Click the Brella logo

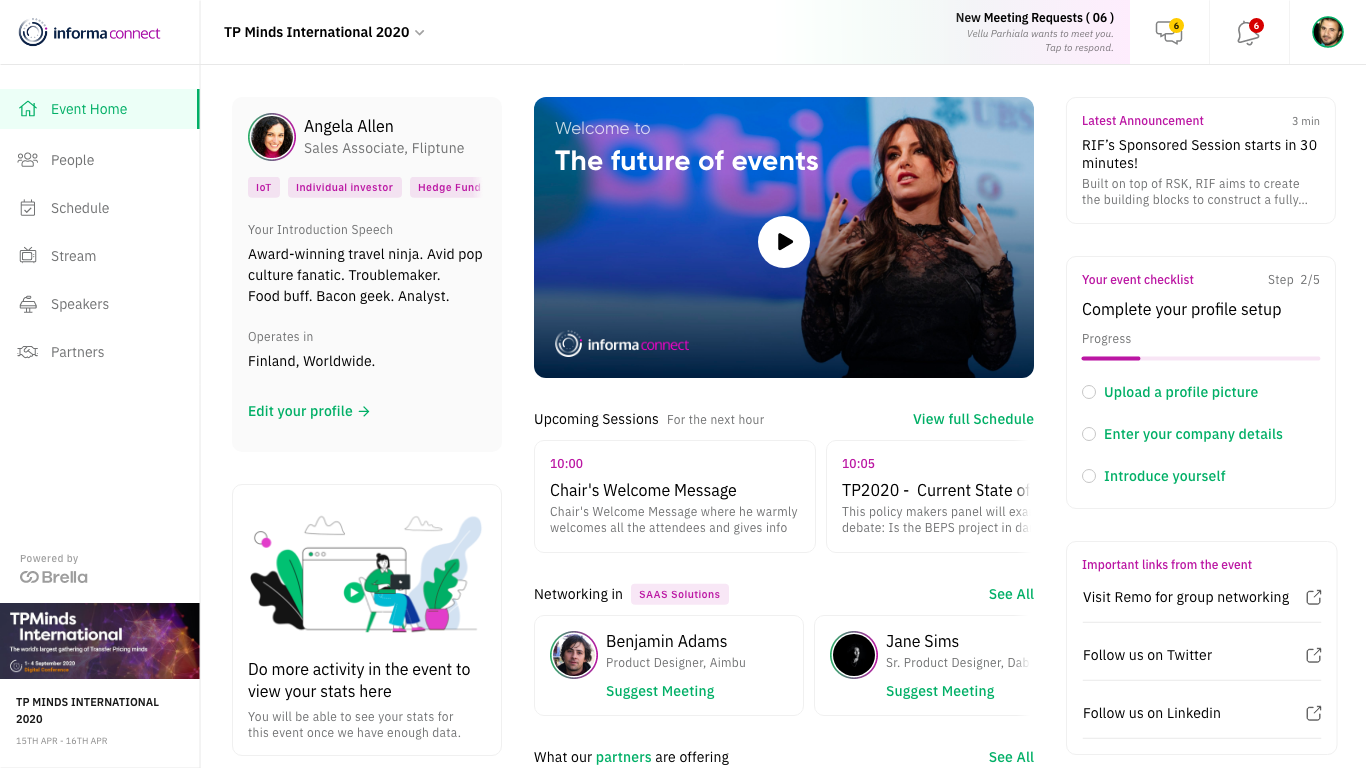[54, 577]
